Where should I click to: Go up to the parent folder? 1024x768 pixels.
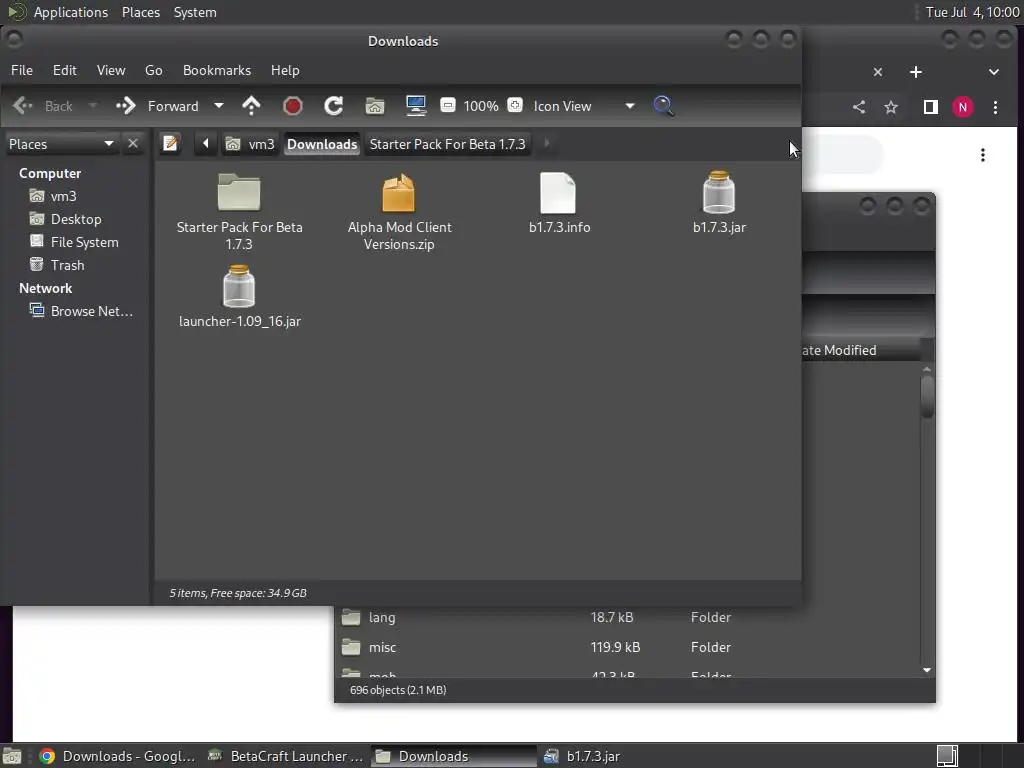[251, 106]
